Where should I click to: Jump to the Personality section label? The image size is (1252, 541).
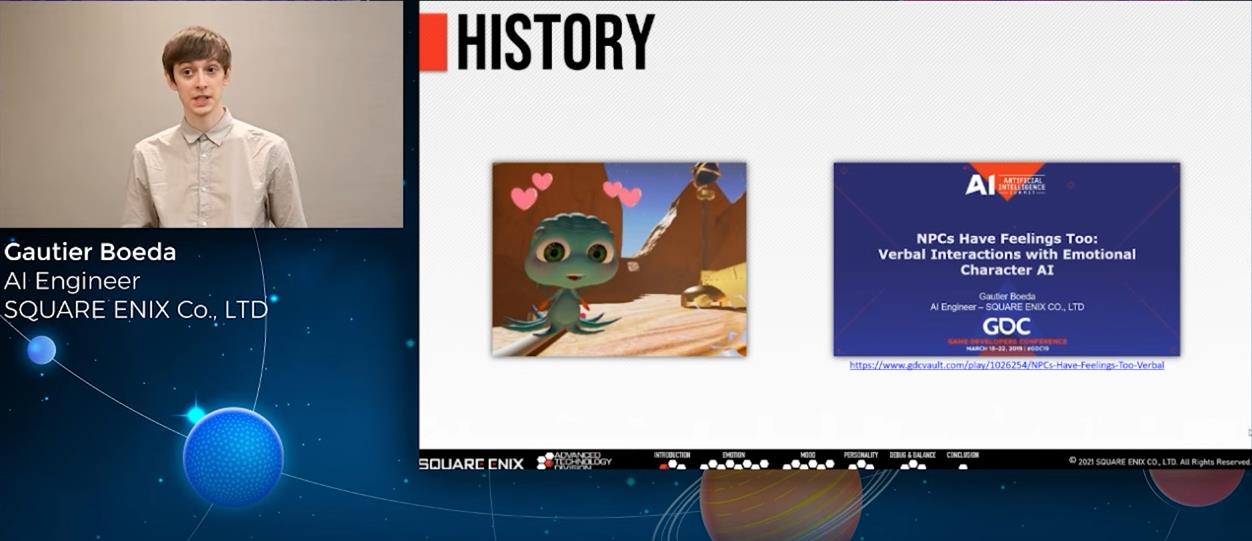tap(860, 455)
